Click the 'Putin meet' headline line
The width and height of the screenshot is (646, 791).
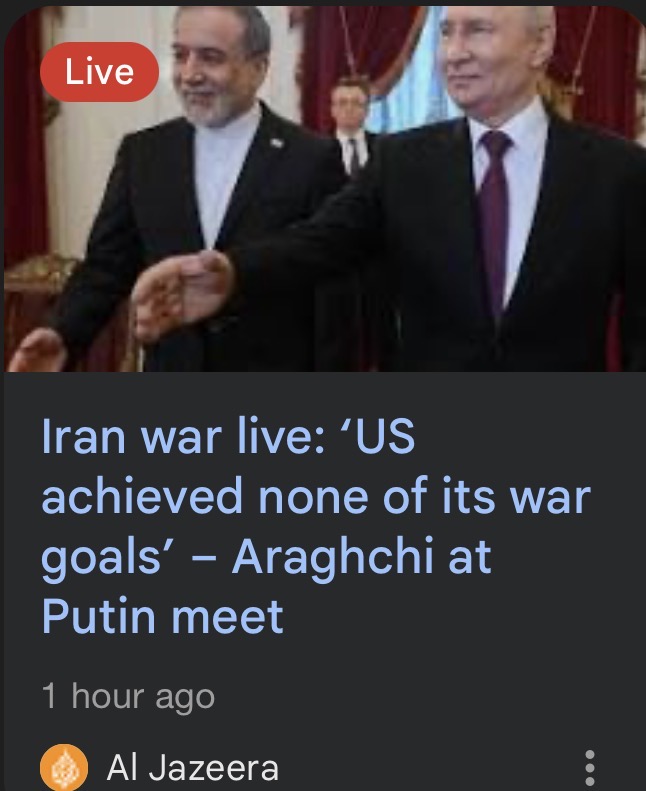[x=162, y=616]
